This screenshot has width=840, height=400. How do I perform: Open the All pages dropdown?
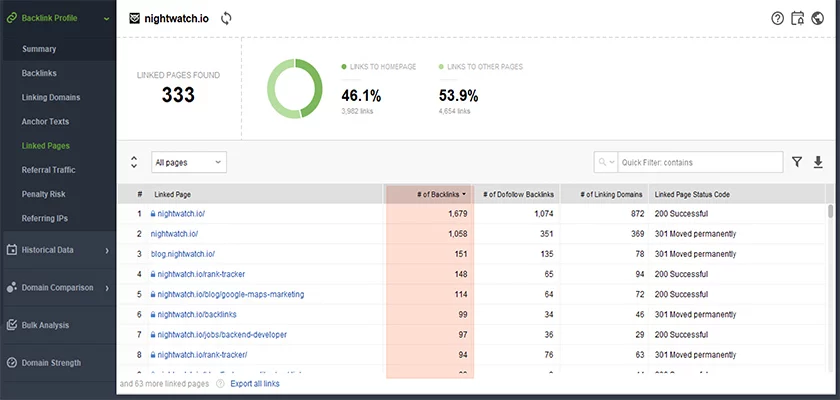189,162
